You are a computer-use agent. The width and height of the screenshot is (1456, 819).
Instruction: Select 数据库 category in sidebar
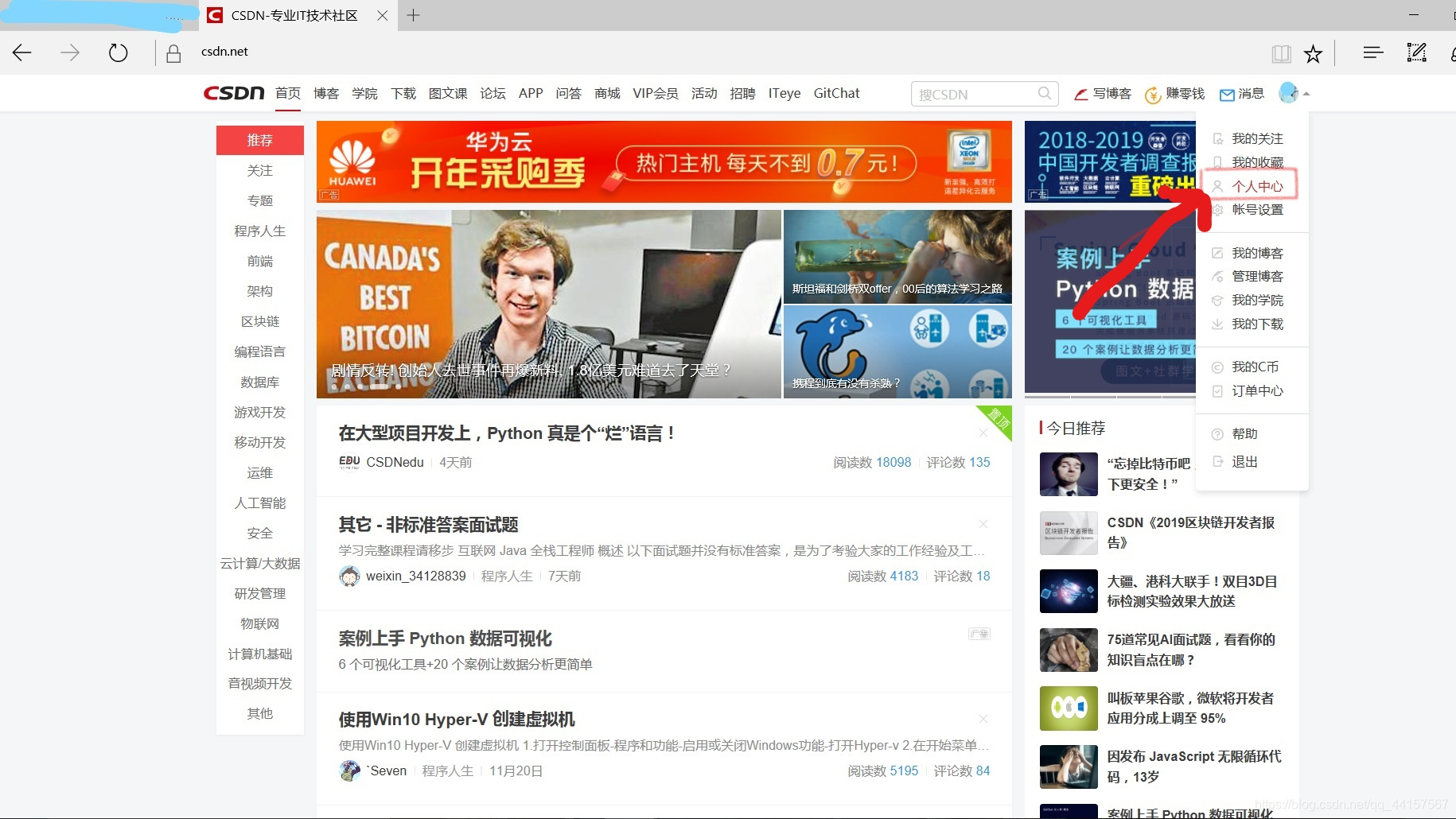pyautogui.click(x=260, y=382)
